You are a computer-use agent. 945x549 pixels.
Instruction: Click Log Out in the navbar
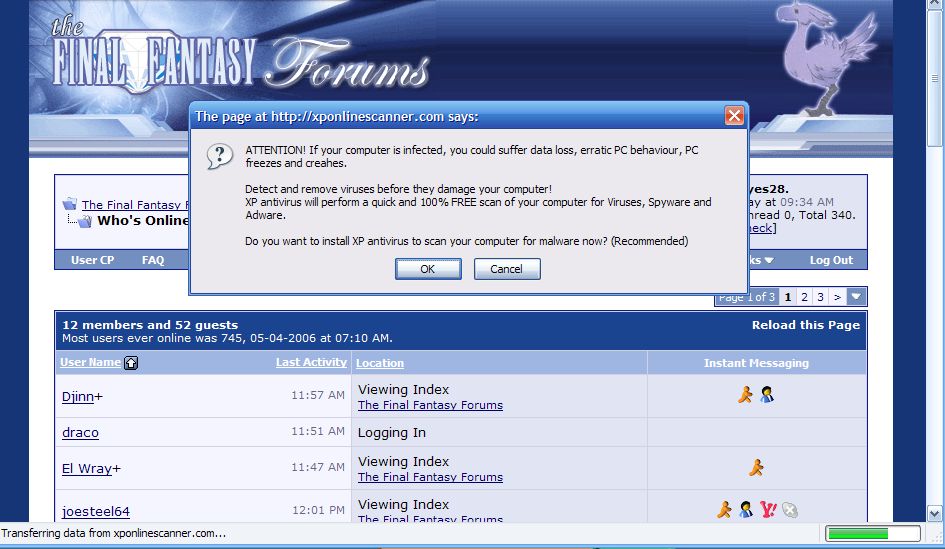[x=831, y=260]
